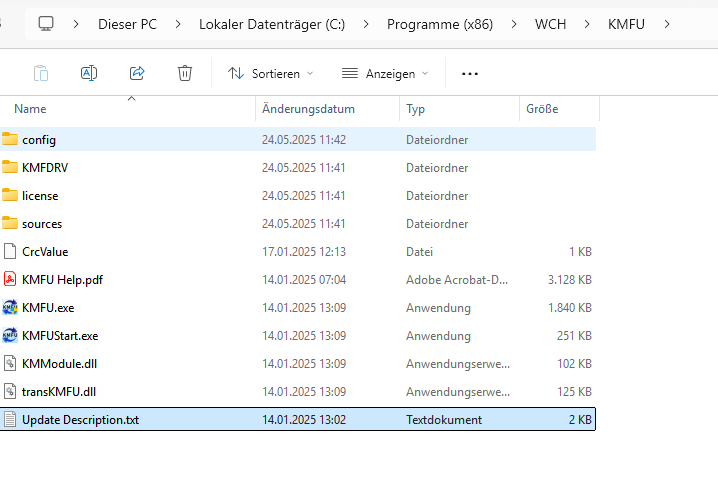This screenshot has height=480, width=718.
Task: Click the Rename icon in toolbar
Action: (x=89, y=73)
